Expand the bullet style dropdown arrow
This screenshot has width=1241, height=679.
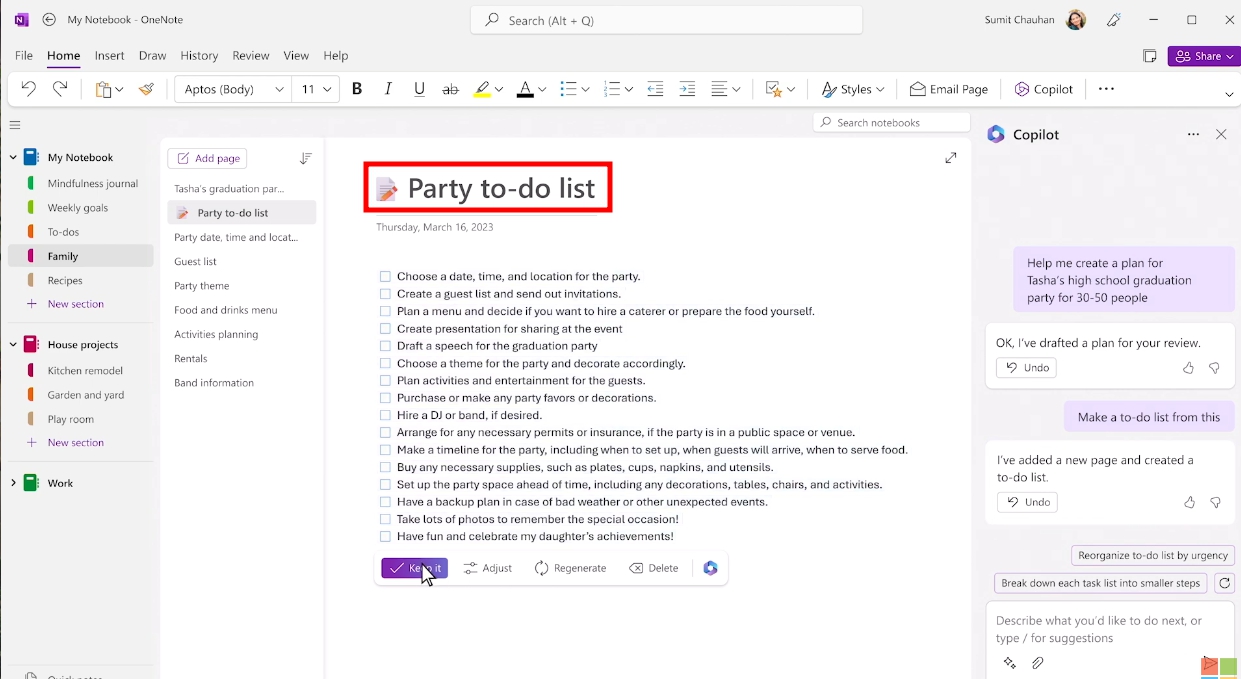(585, 89)
